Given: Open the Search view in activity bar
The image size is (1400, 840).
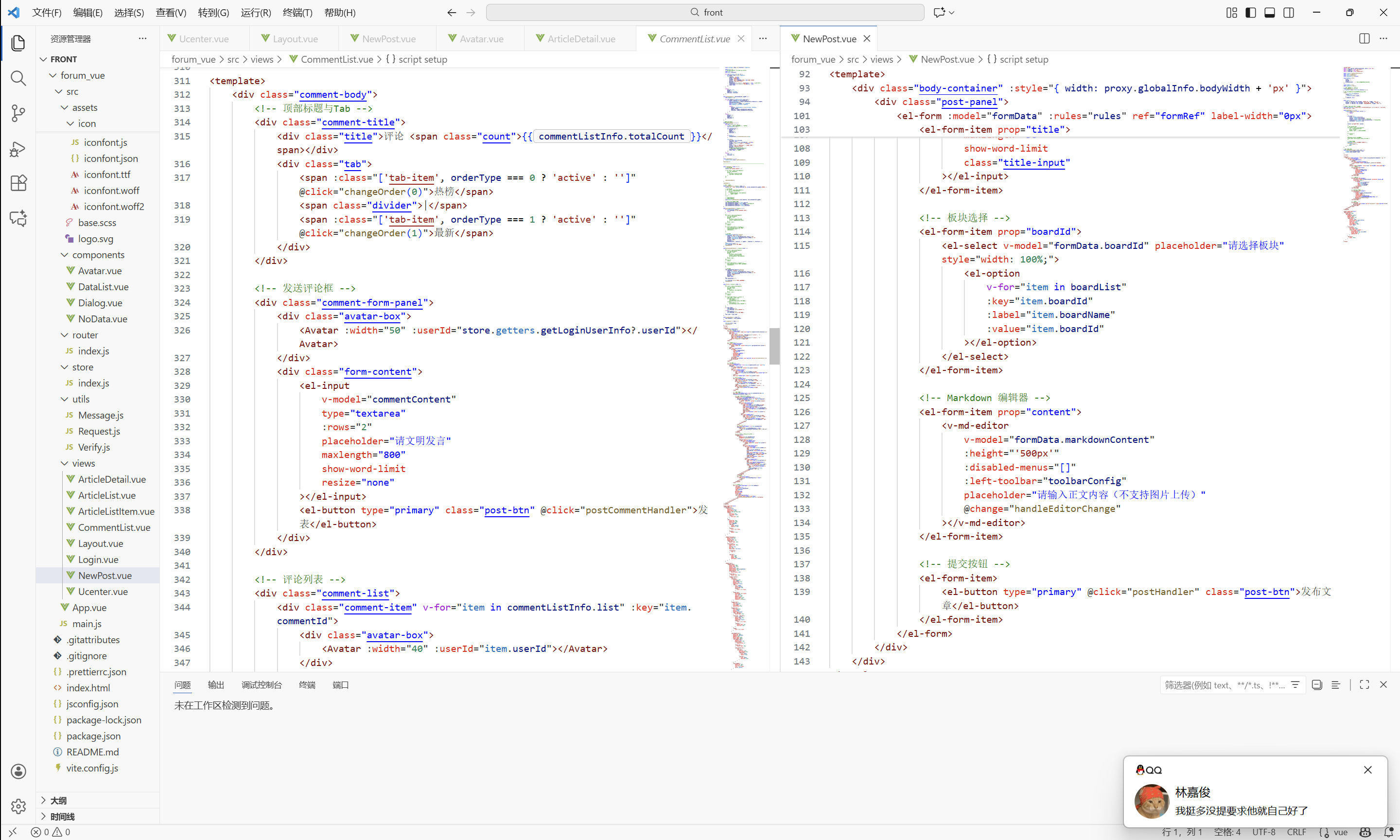Looking at the screenshot, I should coord(18,78).
